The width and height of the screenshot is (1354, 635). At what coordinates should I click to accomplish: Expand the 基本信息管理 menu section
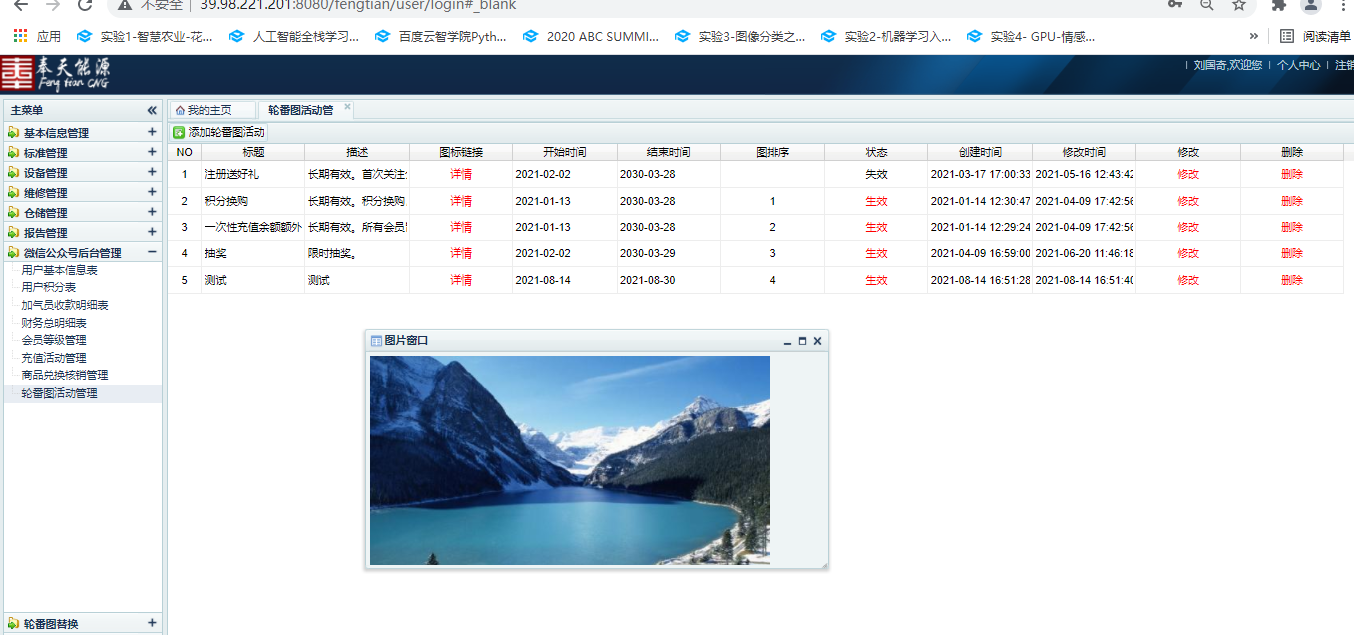[x=152, y=132]
